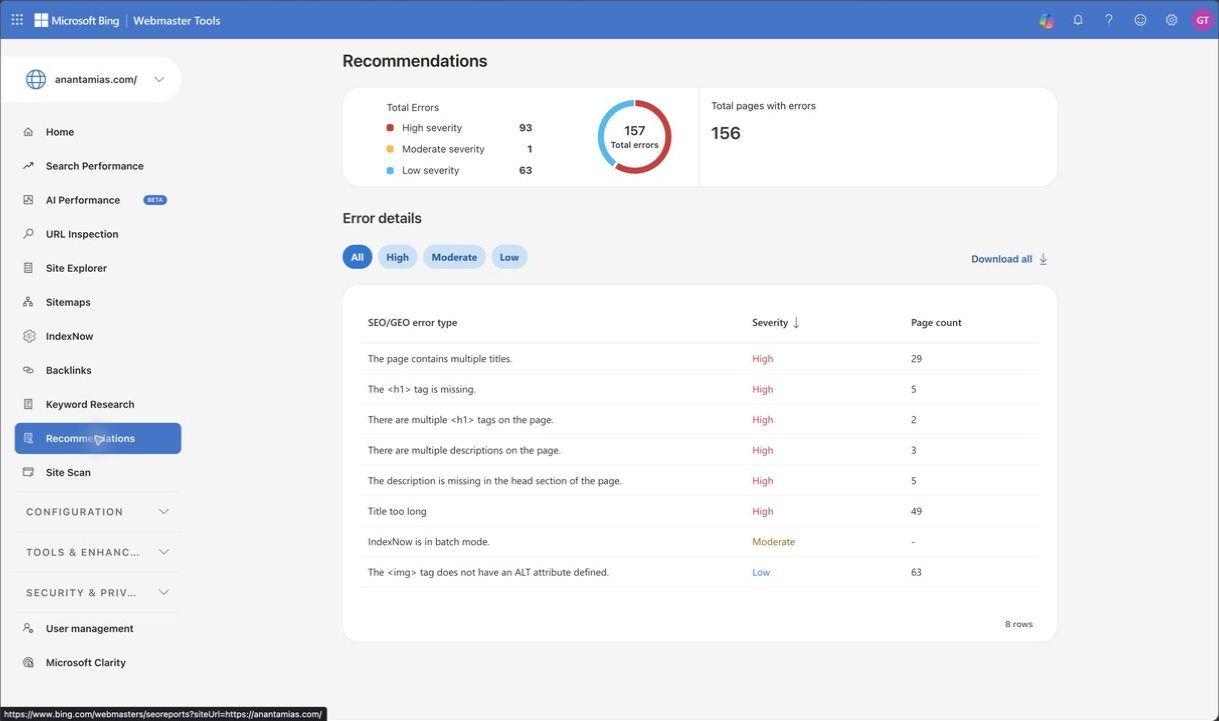Click the SEO/GEO error type column header
This screenshot has height=721, width=1219.
coord(413,323)
